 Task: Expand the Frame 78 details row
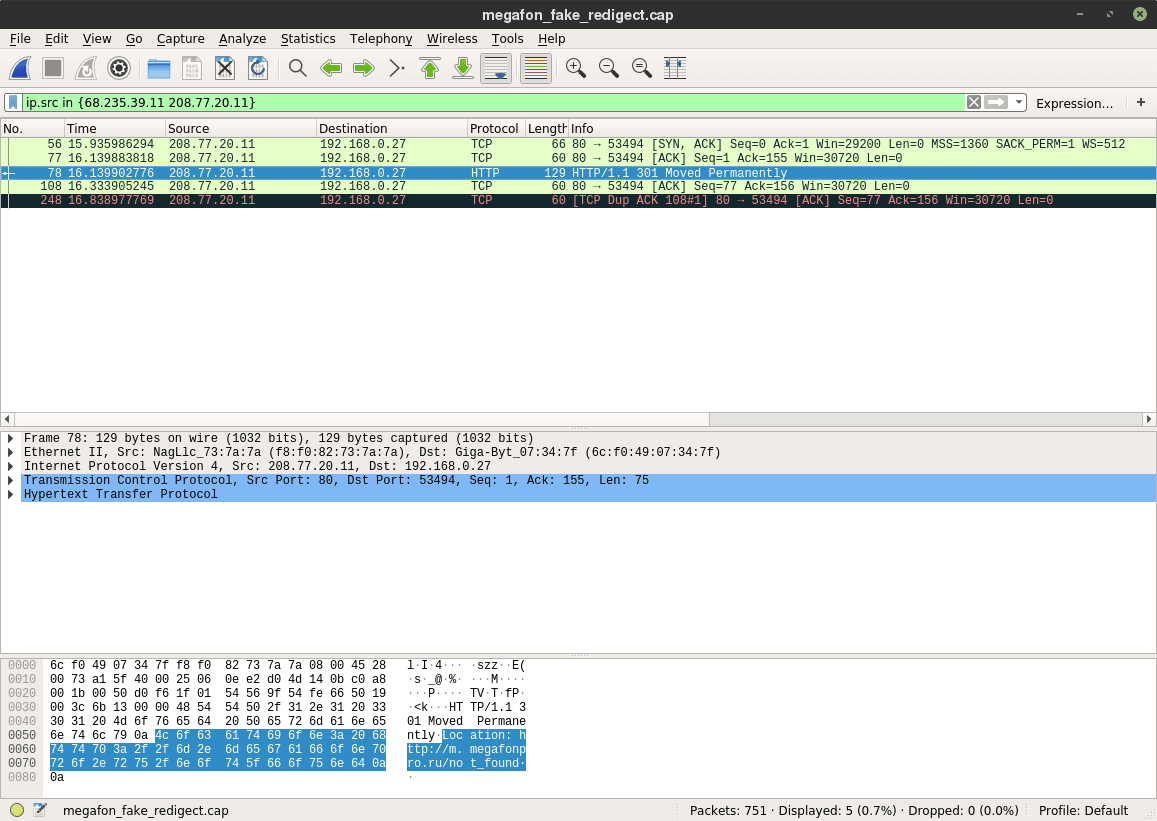pyautogui.click(x=11, y=438)
